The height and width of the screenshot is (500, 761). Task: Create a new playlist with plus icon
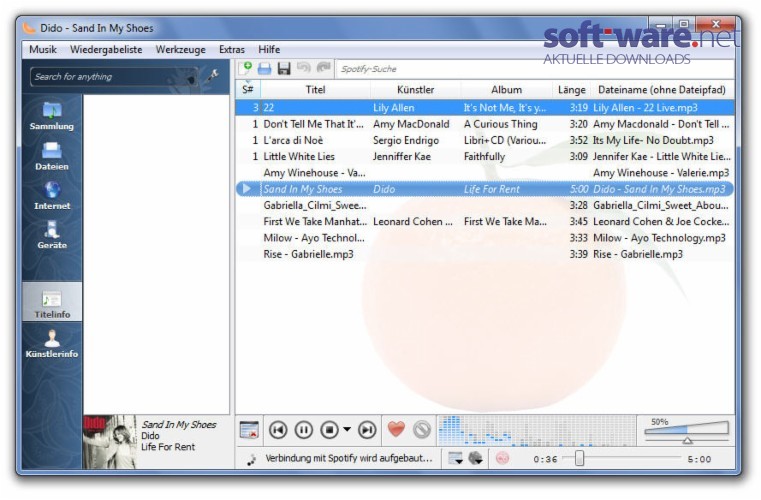(x=246, y=68)
